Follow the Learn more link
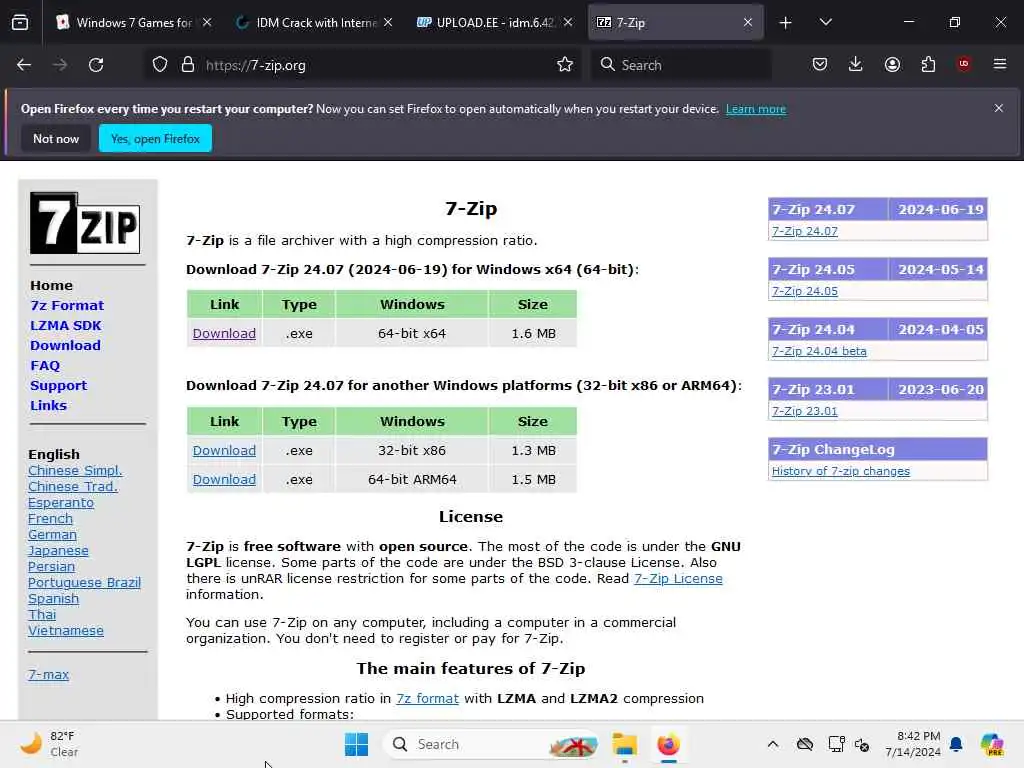Screen dimensions: 1024x768 (x=756, y=109)
